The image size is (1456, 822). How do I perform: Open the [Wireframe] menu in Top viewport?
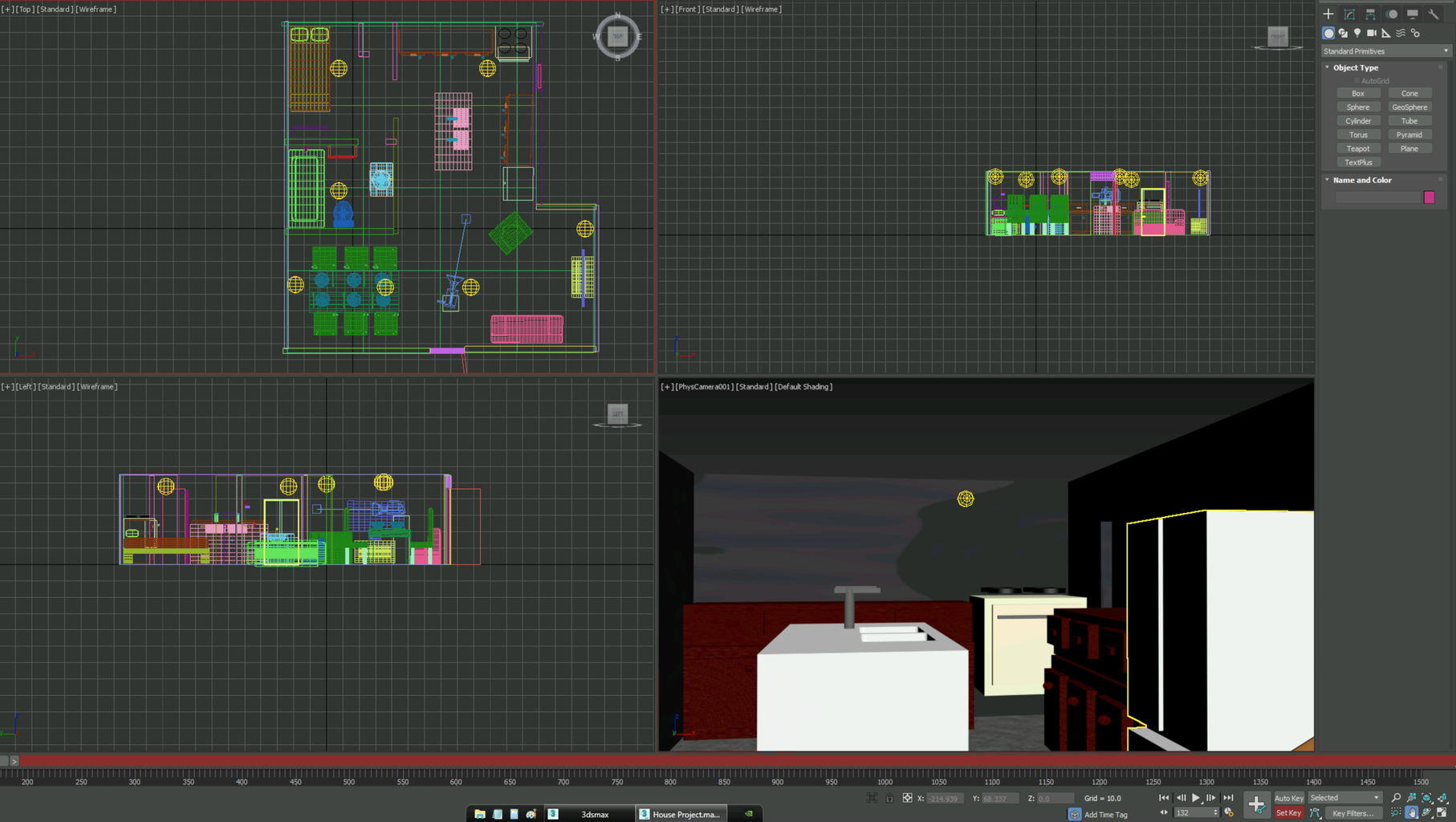coord(96,9)
